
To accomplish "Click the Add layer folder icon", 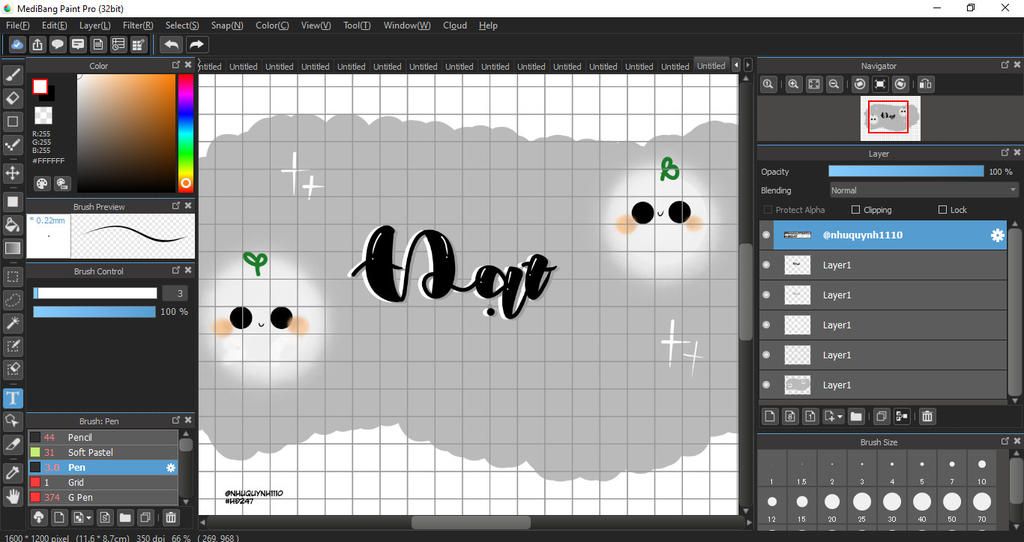I will click(856, 417).
